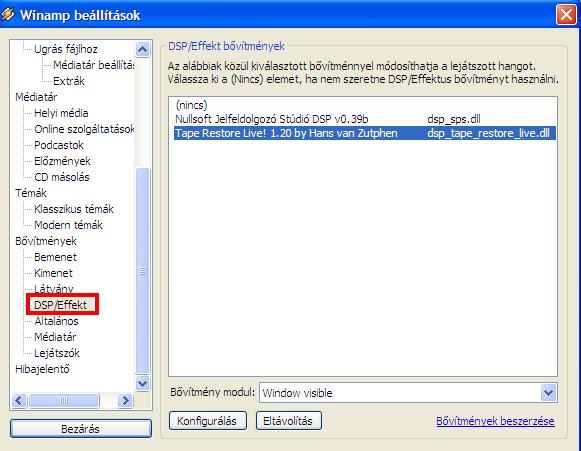Click the Konfigurálás button
The image size is (581, 451).
208,421
